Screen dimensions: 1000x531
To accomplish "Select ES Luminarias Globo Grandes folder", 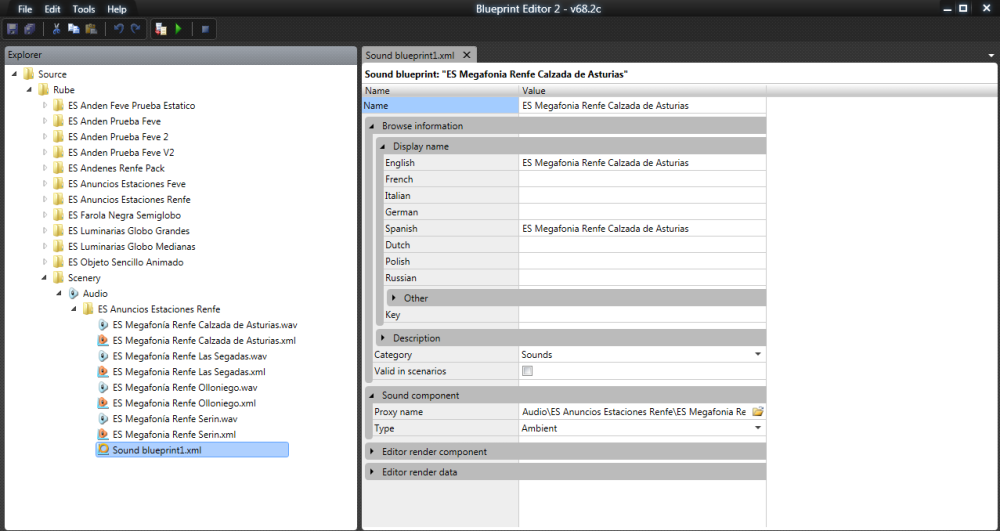I will point(129,231).
